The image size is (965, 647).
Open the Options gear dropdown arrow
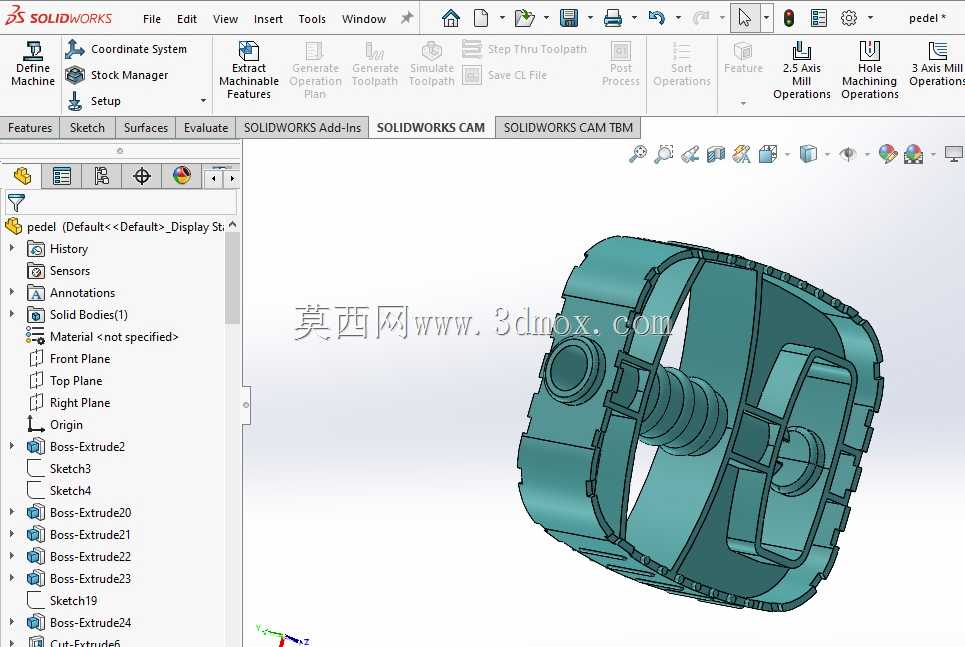[x=870, y=18]
